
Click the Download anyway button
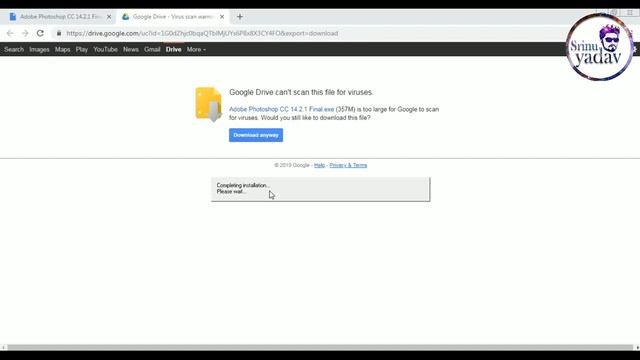coord(256,135)
